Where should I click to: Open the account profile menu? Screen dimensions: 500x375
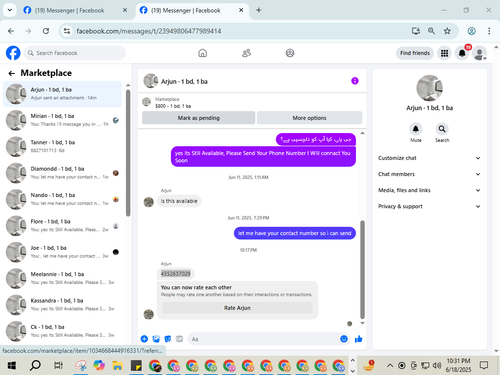point(480,53)
